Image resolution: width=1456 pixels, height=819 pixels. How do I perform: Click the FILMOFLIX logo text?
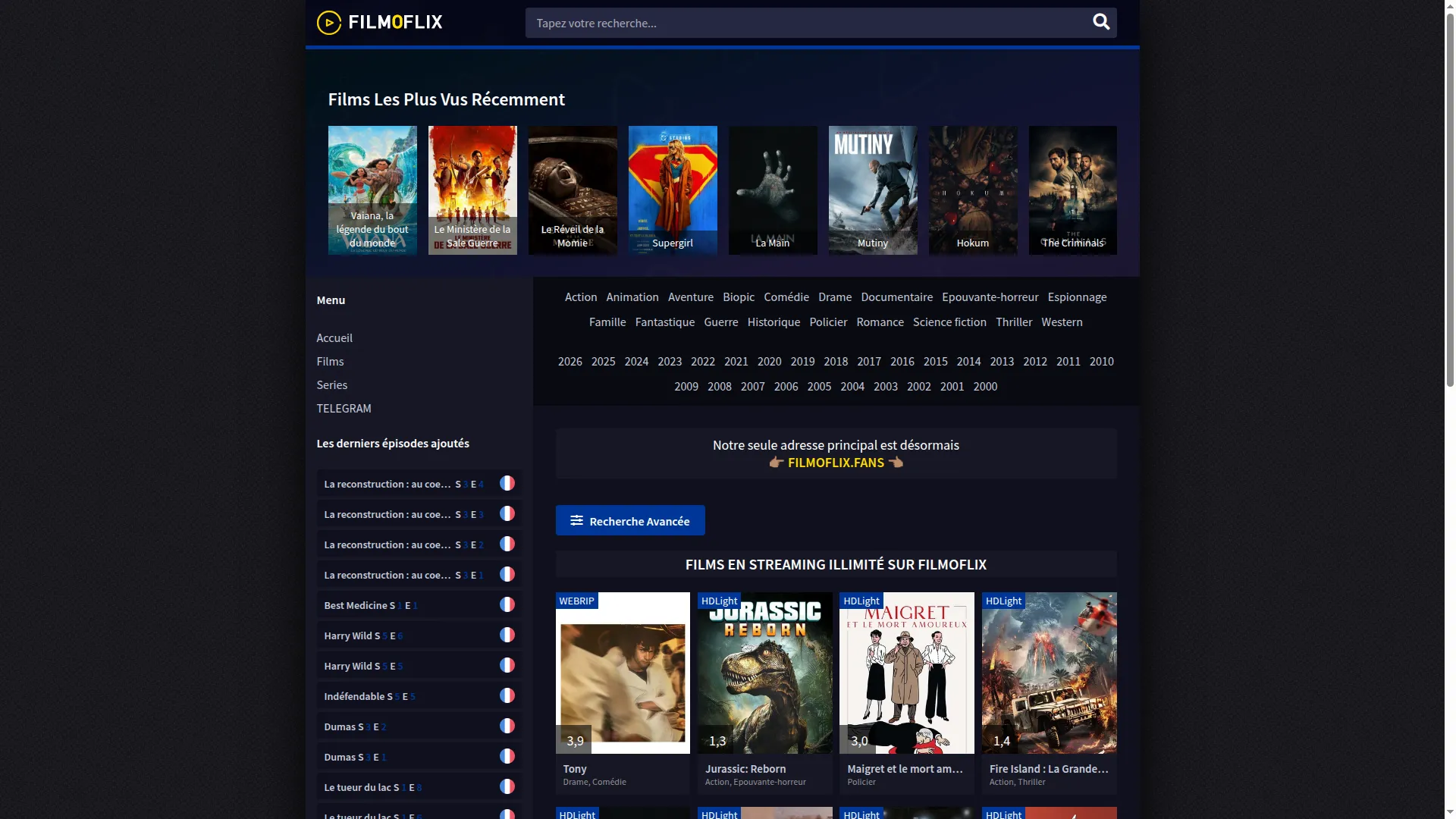point(395,22)
